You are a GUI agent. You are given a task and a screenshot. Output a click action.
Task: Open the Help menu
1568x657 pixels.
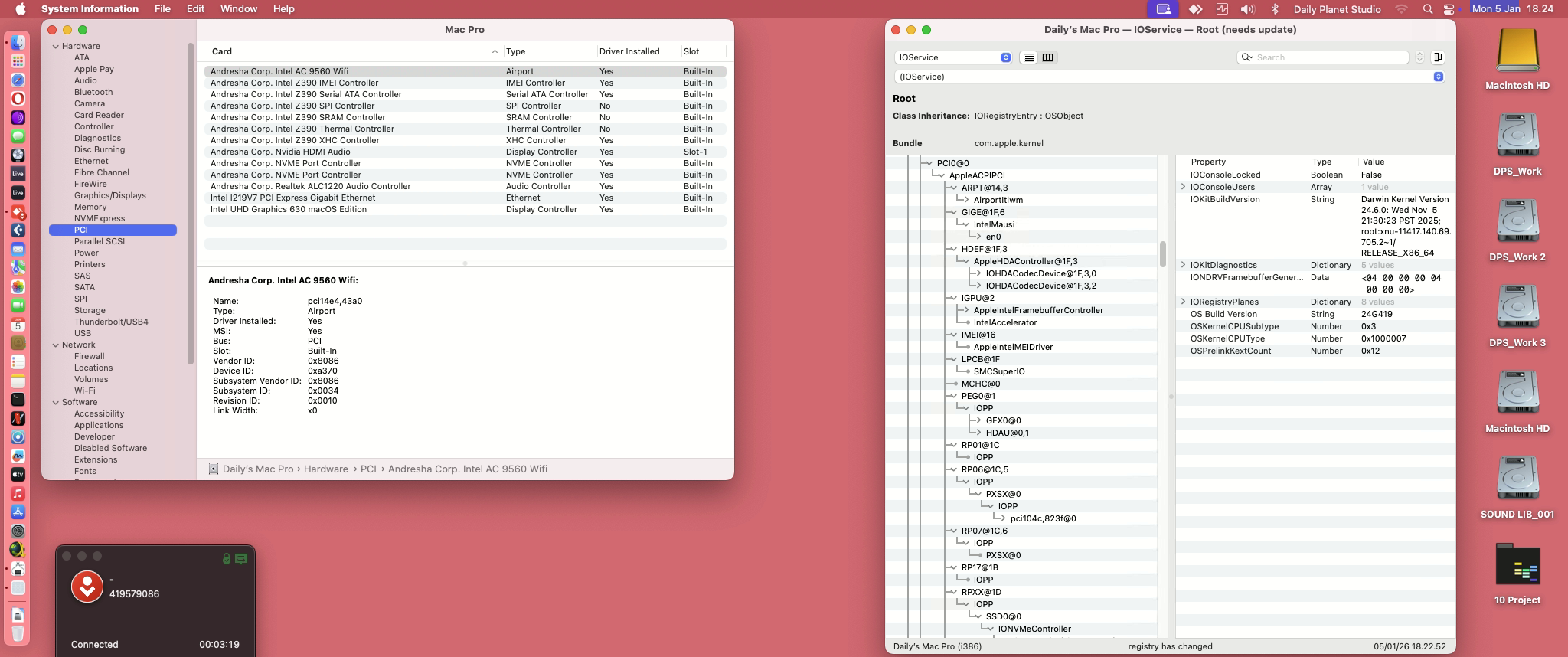pos(284,9)
